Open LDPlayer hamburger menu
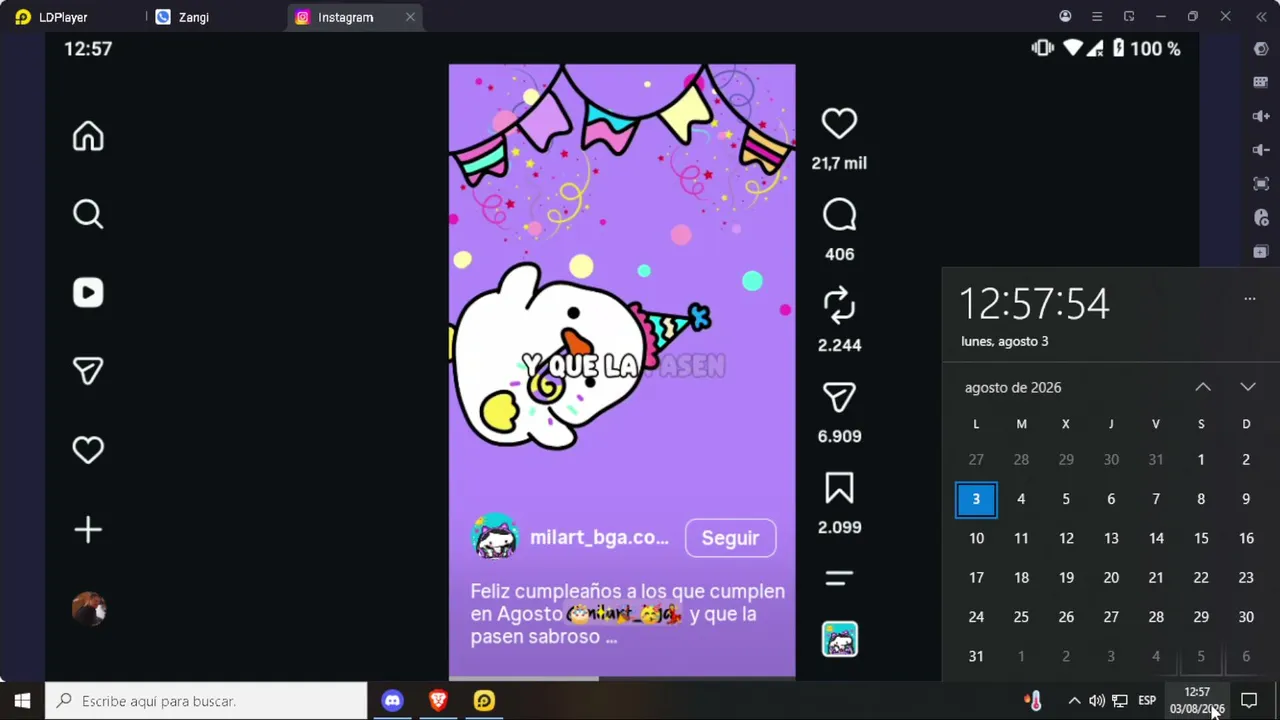Image resolution: width=1280 pixels, height=720 pixels. click(x=1097, y=16)
